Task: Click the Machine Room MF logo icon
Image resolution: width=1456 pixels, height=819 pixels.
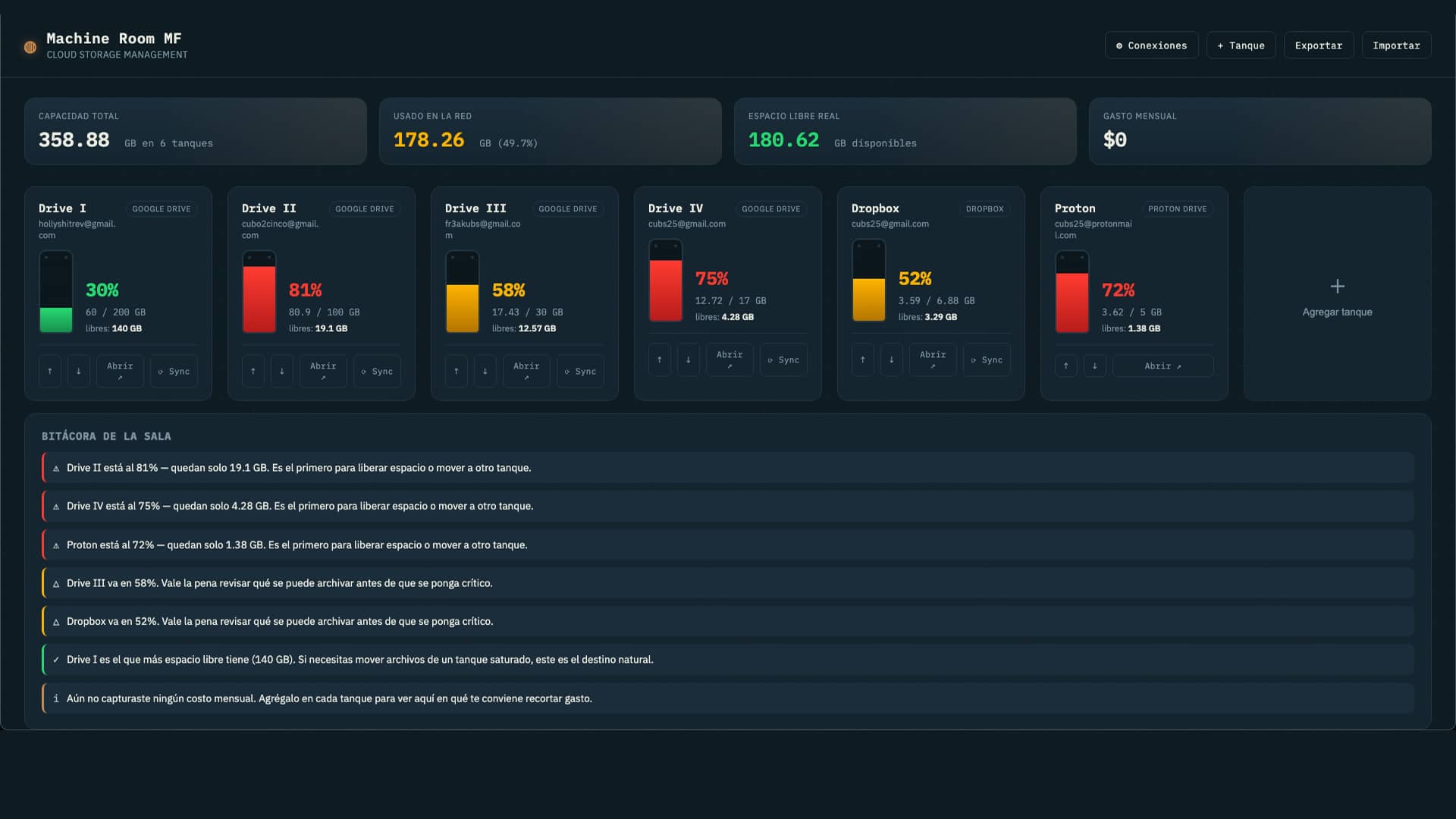Action: [30, 47]
